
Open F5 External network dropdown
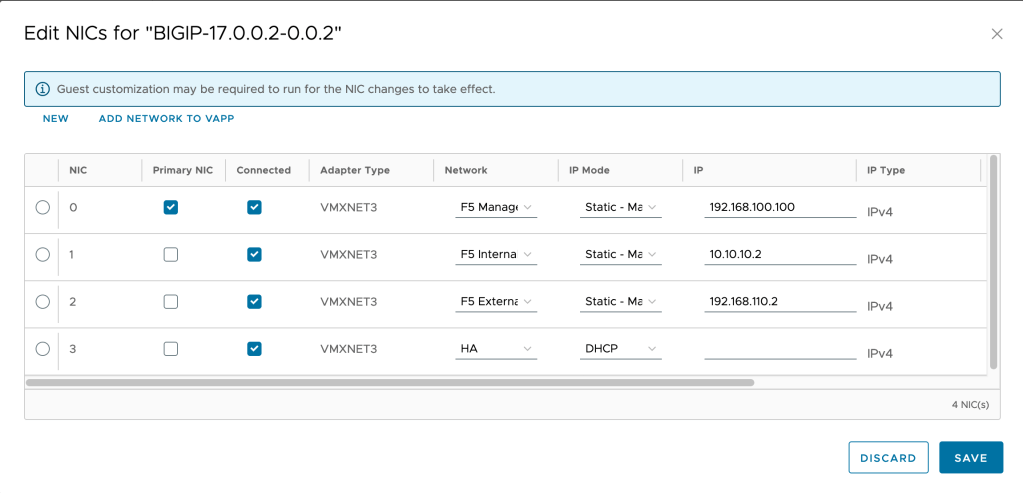(496, 302)
